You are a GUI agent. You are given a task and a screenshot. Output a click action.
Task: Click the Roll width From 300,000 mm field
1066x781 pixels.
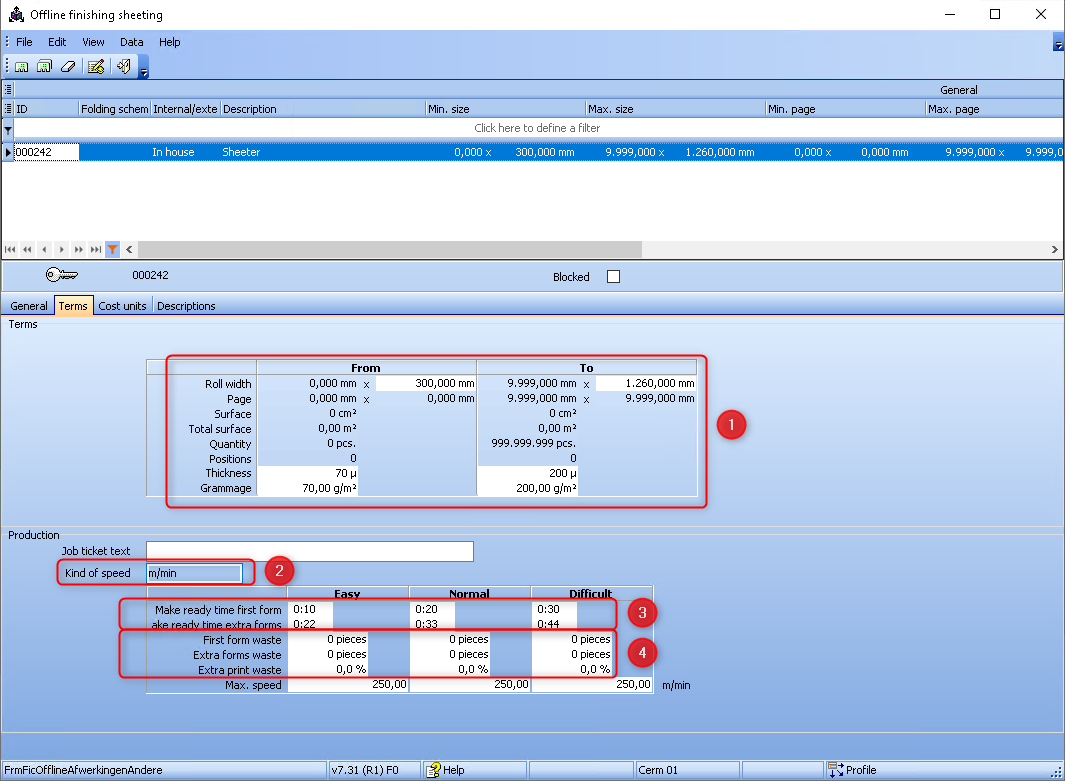(426, 383)
